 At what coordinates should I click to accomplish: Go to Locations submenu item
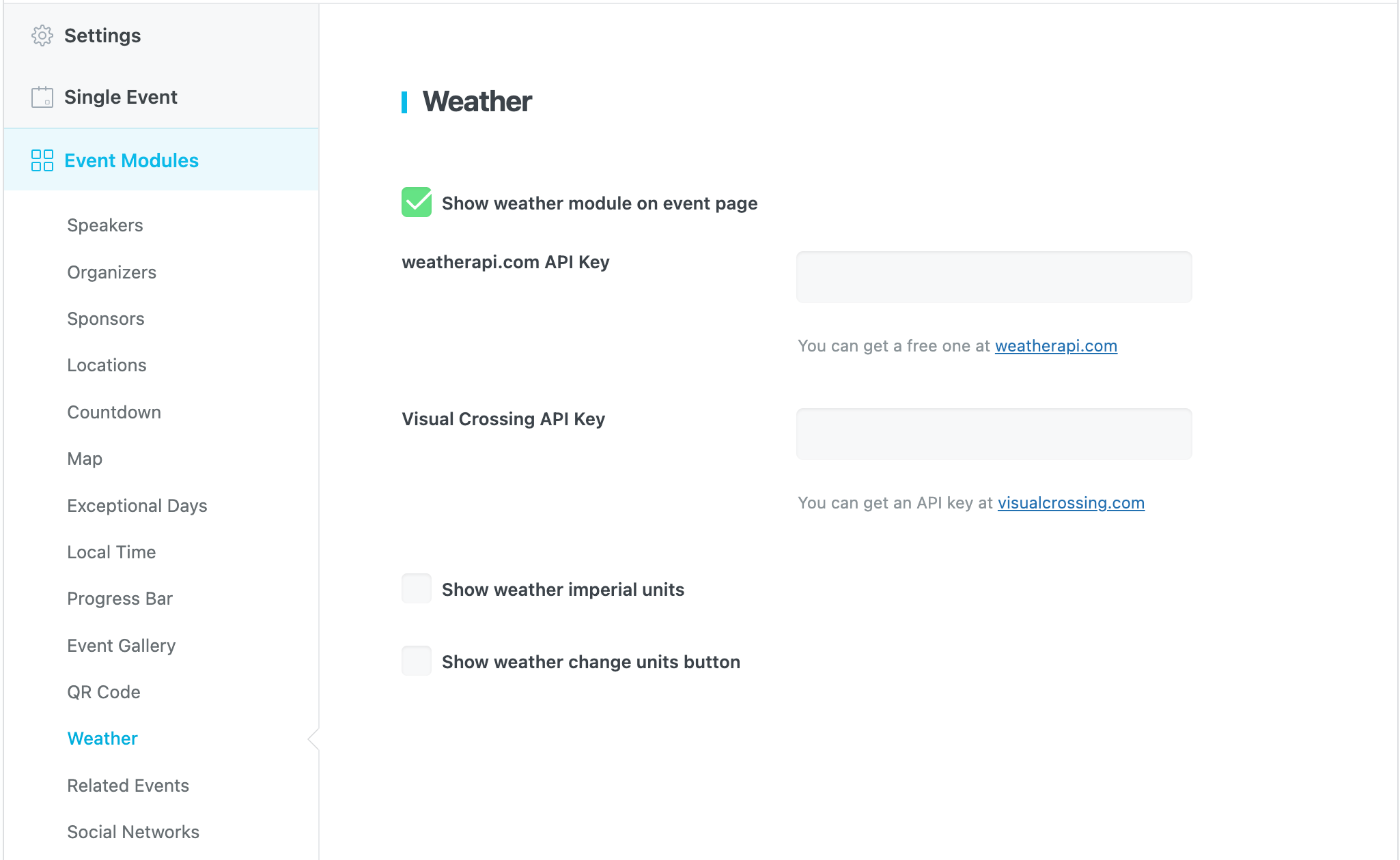pos(107,365)
